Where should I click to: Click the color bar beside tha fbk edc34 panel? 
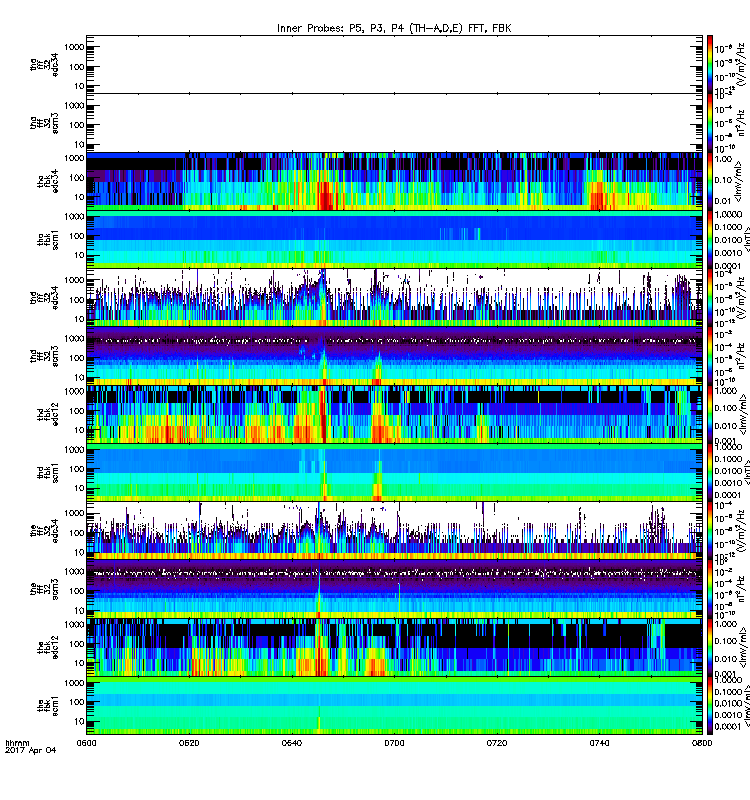(710, 181)
